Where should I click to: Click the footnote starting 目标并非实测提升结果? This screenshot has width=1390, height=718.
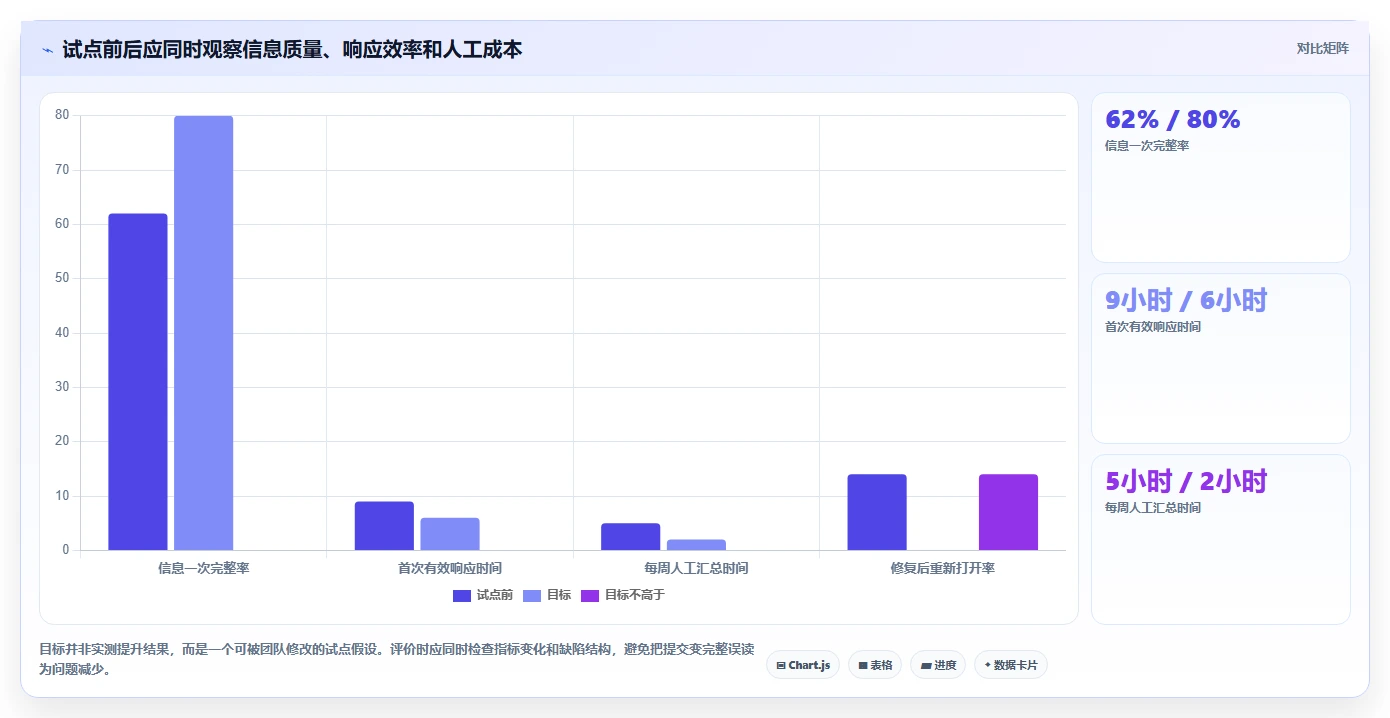(x=396, y=660)
